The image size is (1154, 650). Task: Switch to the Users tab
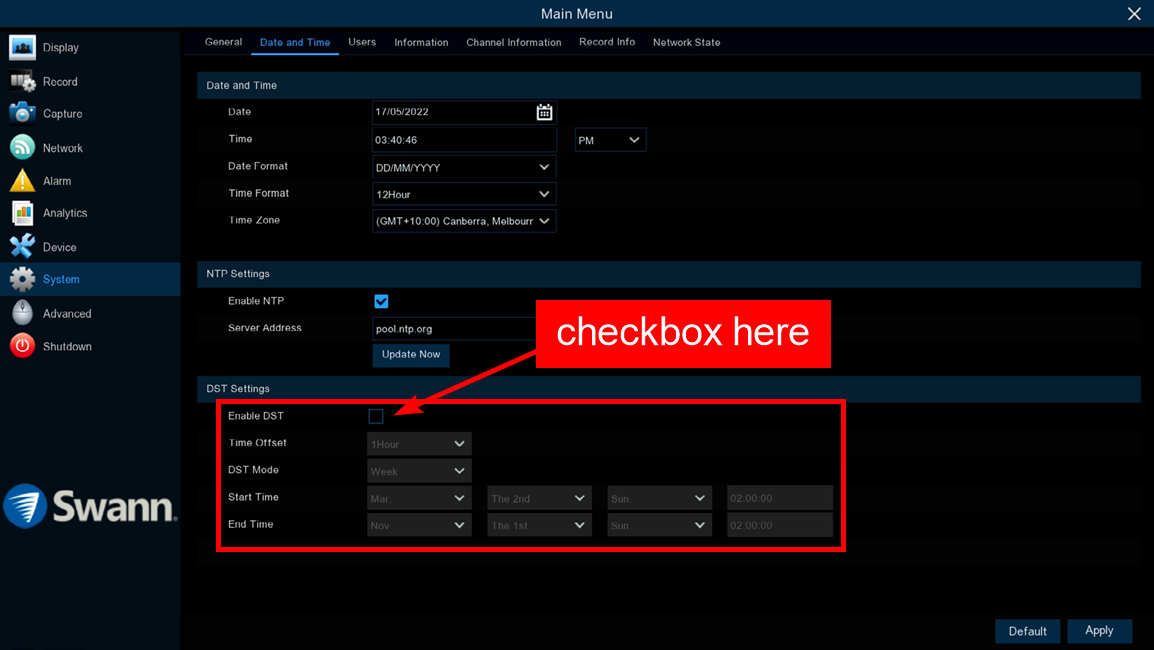pos(362,42)
